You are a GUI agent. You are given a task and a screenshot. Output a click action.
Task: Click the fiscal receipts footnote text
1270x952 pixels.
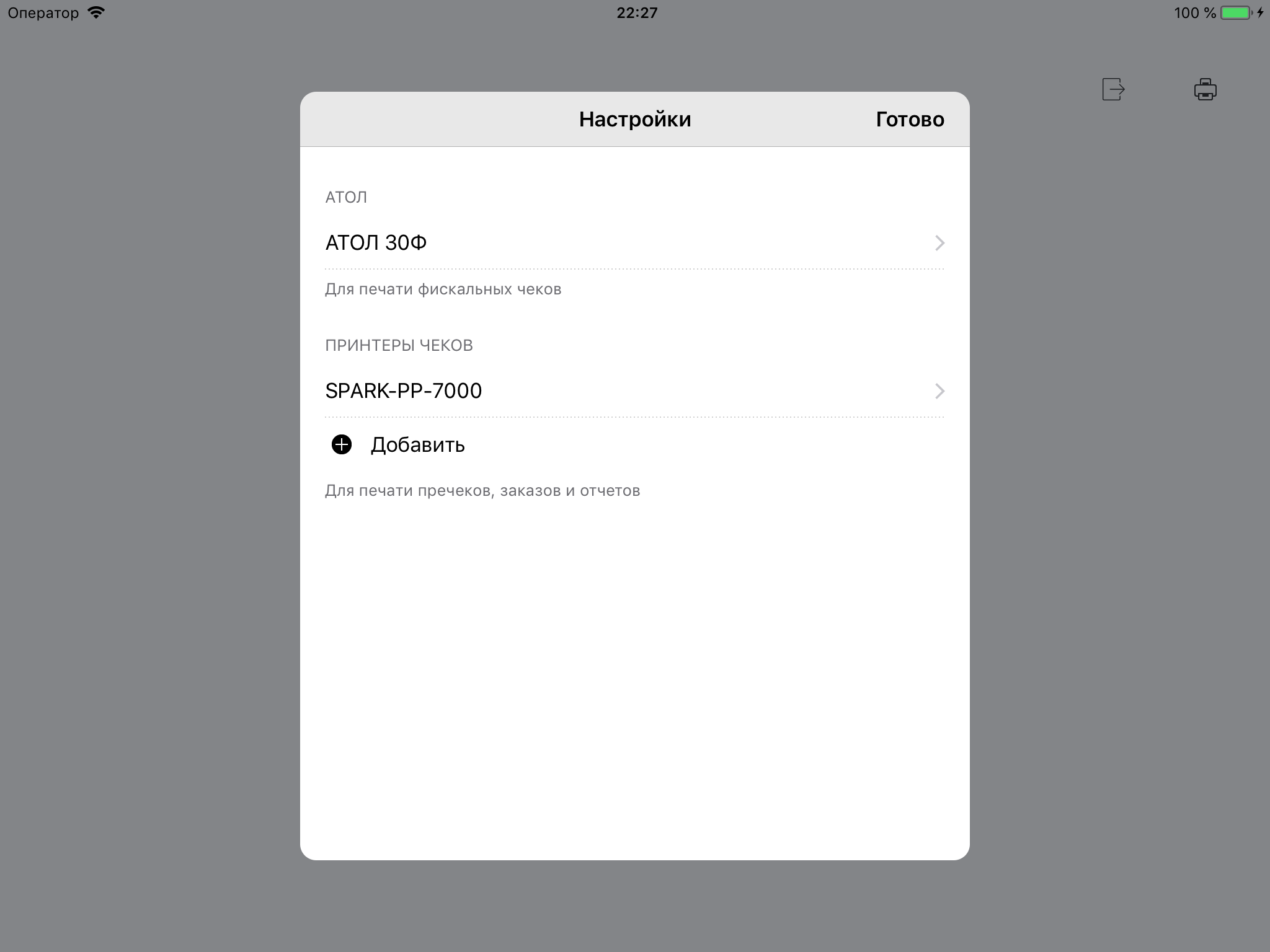point(443,289)
